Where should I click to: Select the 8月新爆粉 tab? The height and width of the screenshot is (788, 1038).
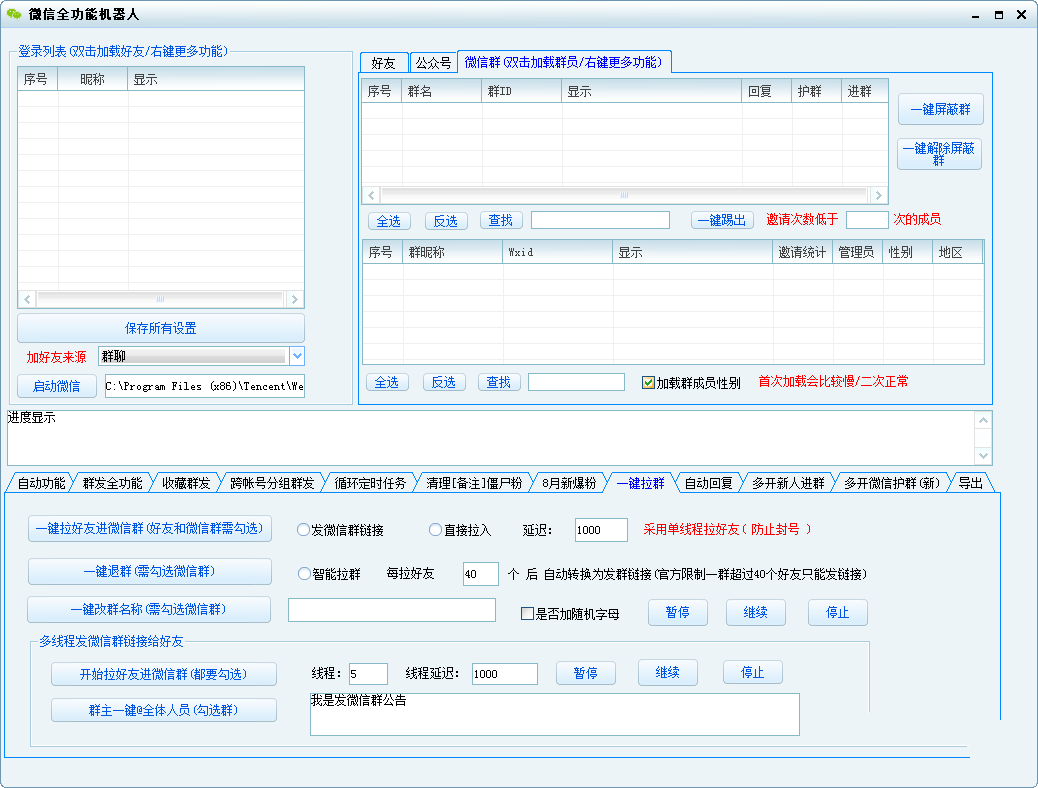pyautogui.click(x=569, y=483)
